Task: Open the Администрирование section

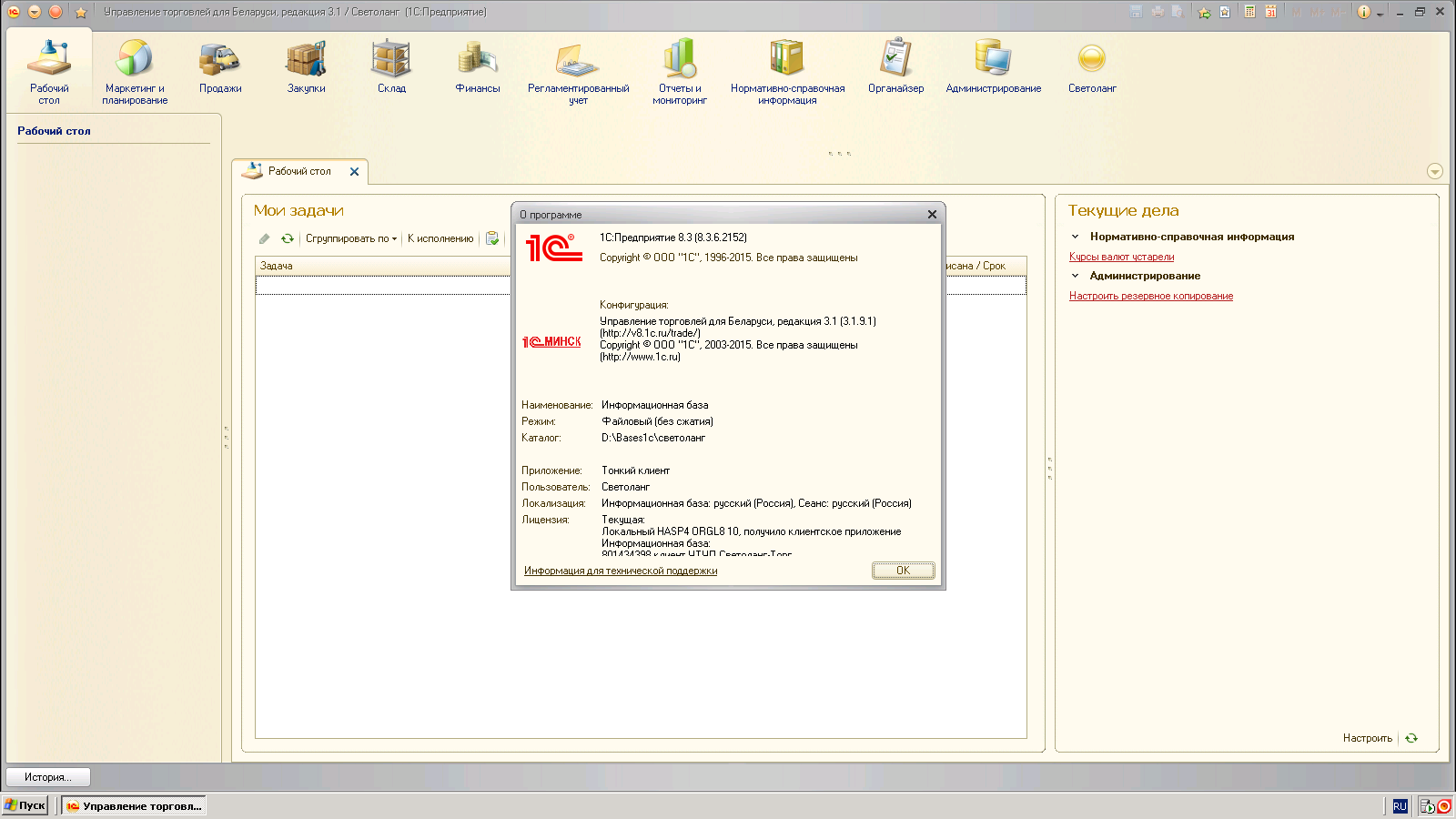Action: pyautogui.click(x=993, y=66)
